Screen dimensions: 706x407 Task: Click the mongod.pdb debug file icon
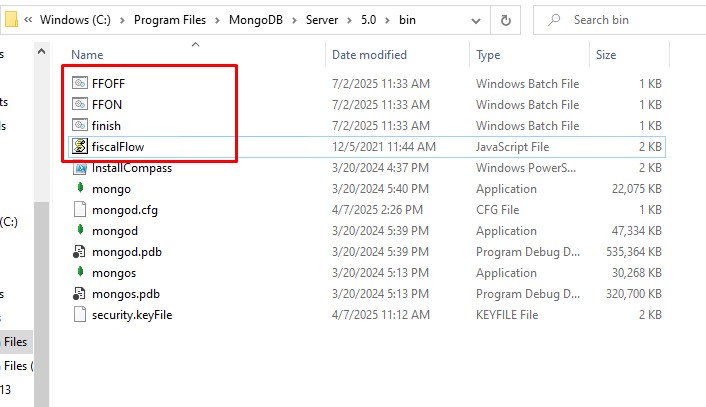(81, 252)
